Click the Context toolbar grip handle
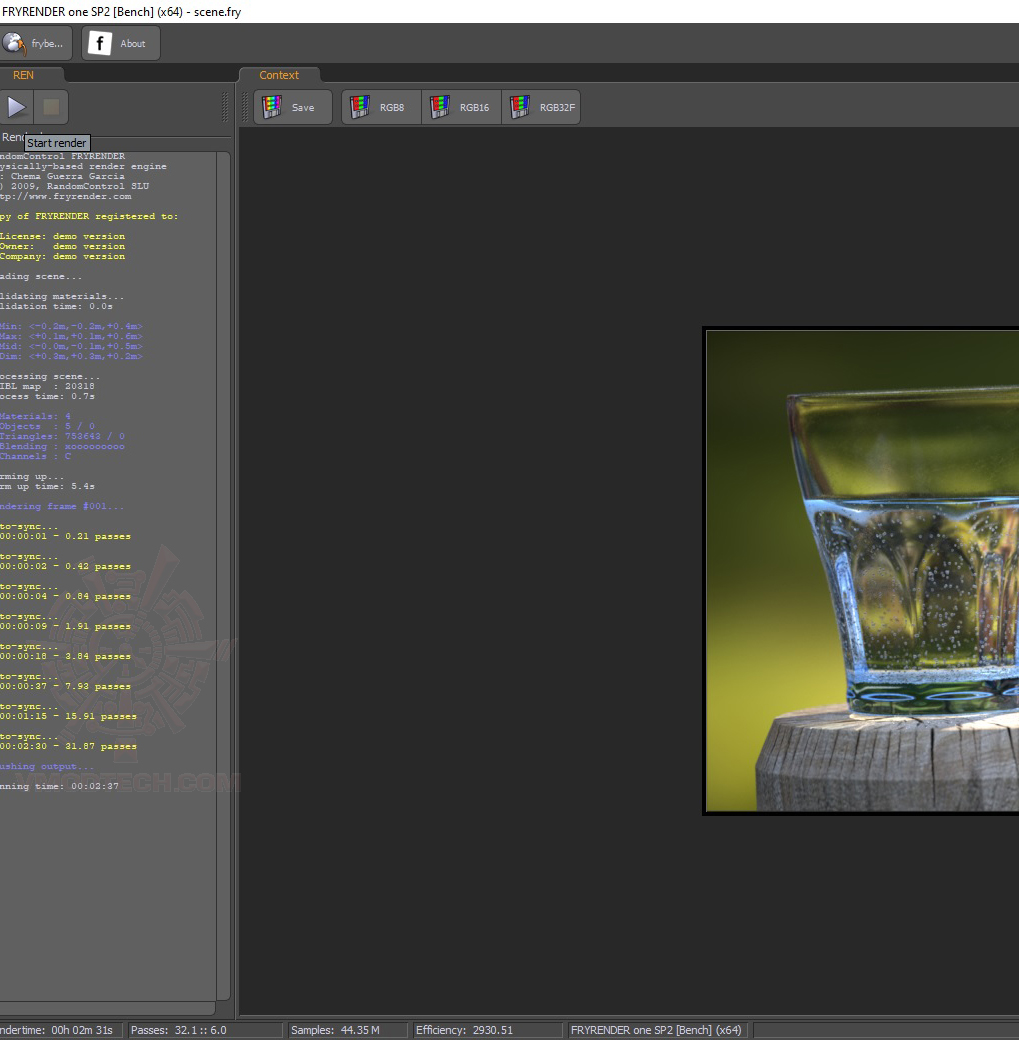Image resolution: width=1019 pixels, height=1040 pixels. coord(245,107)
